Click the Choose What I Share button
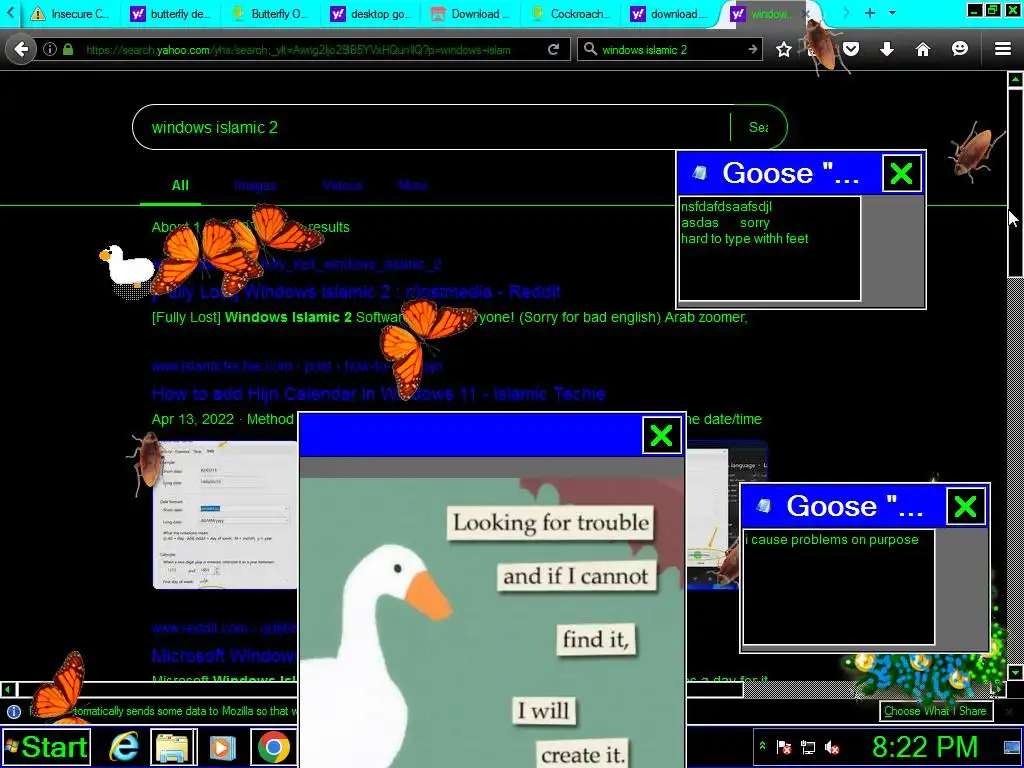The image size is (1024, 768). coord(935,711)
